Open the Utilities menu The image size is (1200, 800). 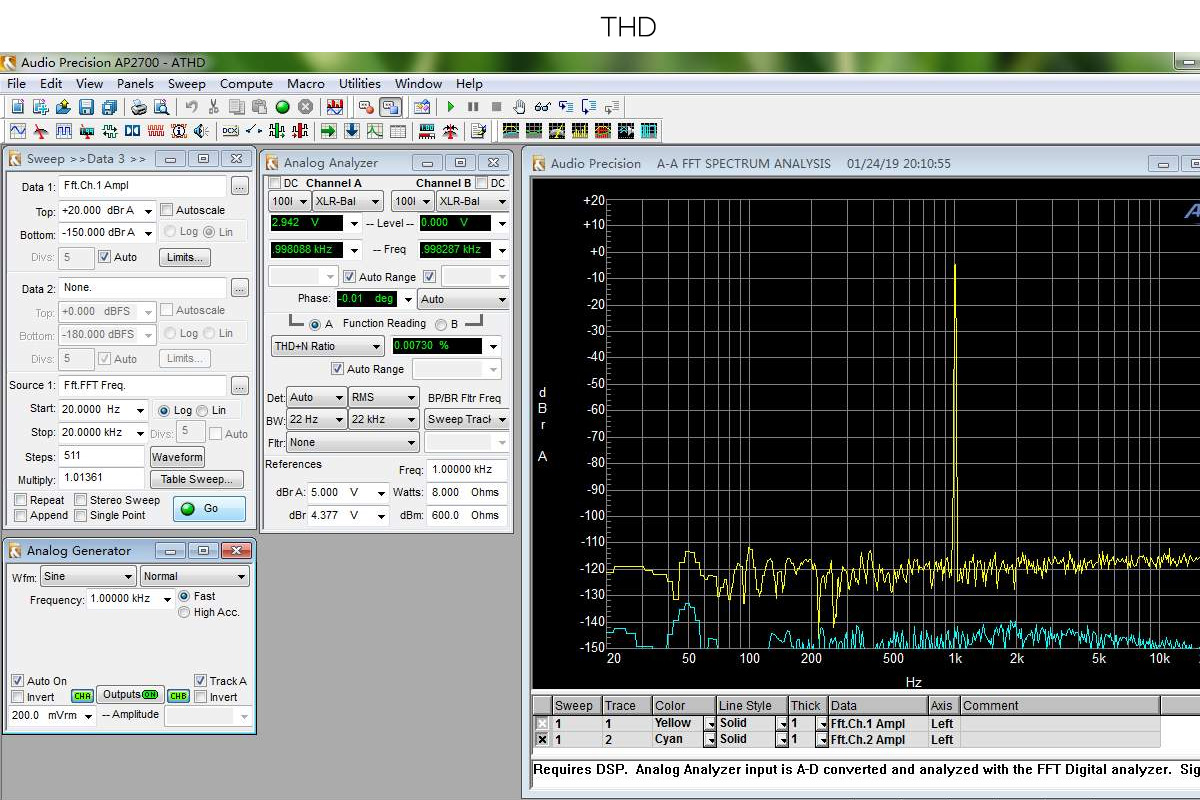click(x=359, y=84)
